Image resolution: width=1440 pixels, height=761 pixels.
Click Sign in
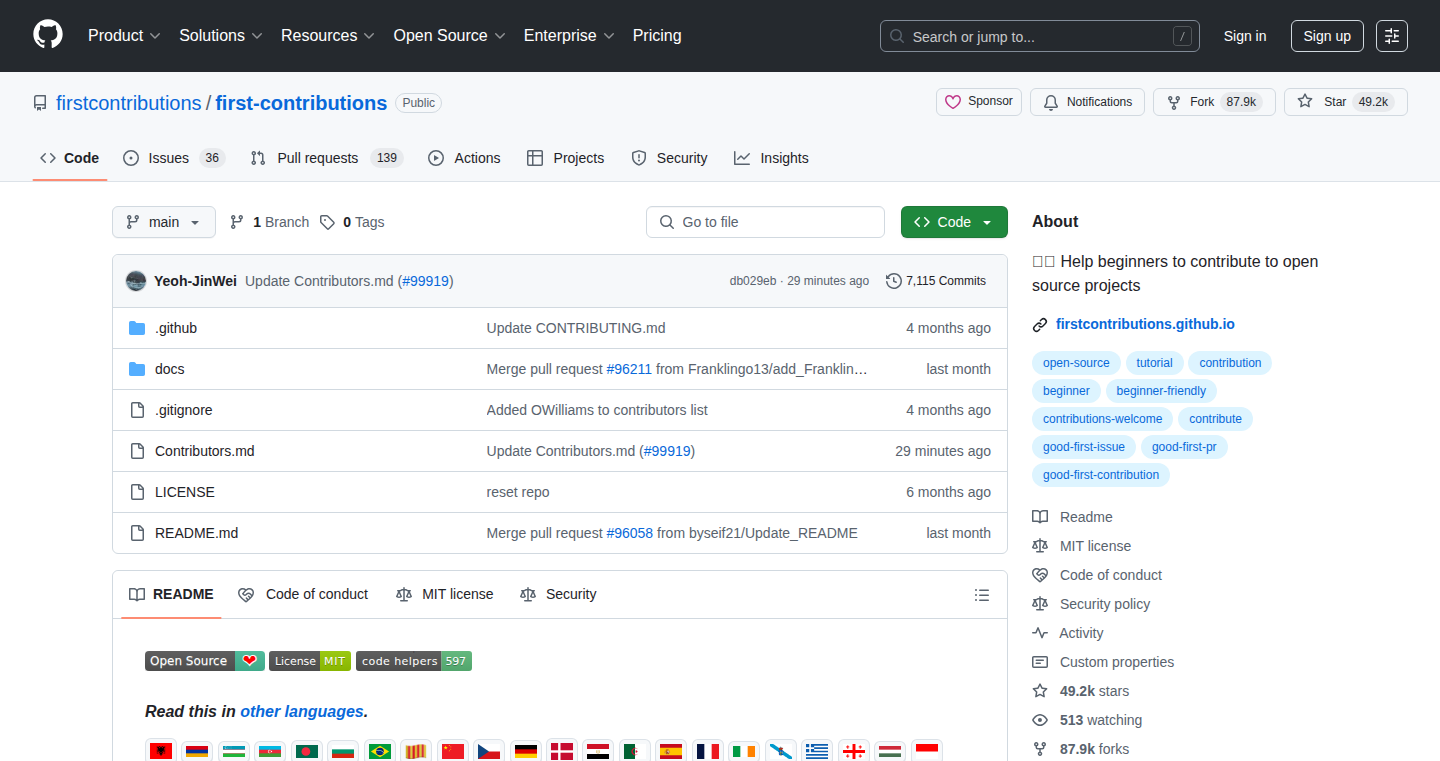point(1245,36)
